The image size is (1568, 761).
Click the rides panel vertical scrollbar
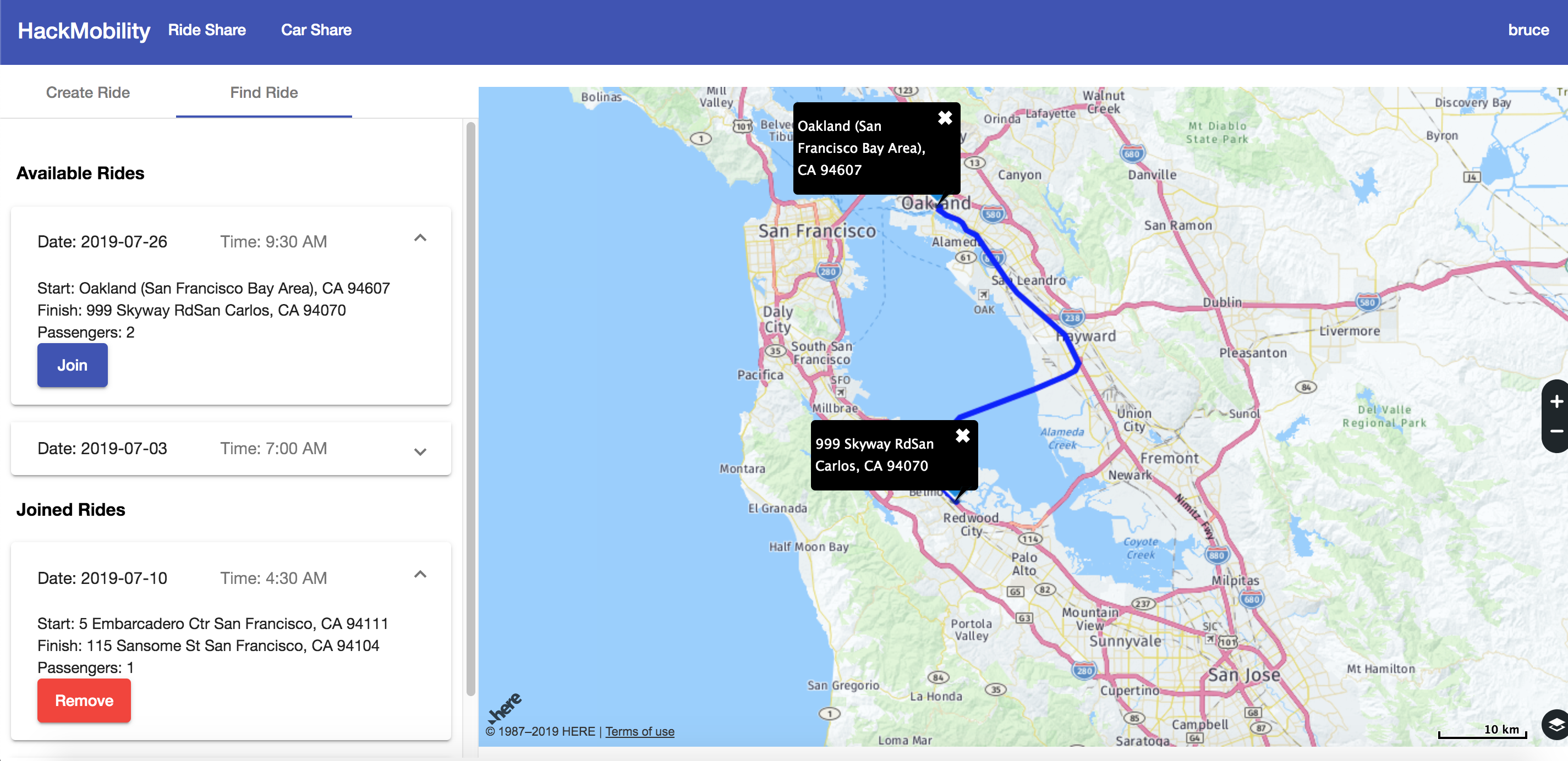(x=470, y=407)
